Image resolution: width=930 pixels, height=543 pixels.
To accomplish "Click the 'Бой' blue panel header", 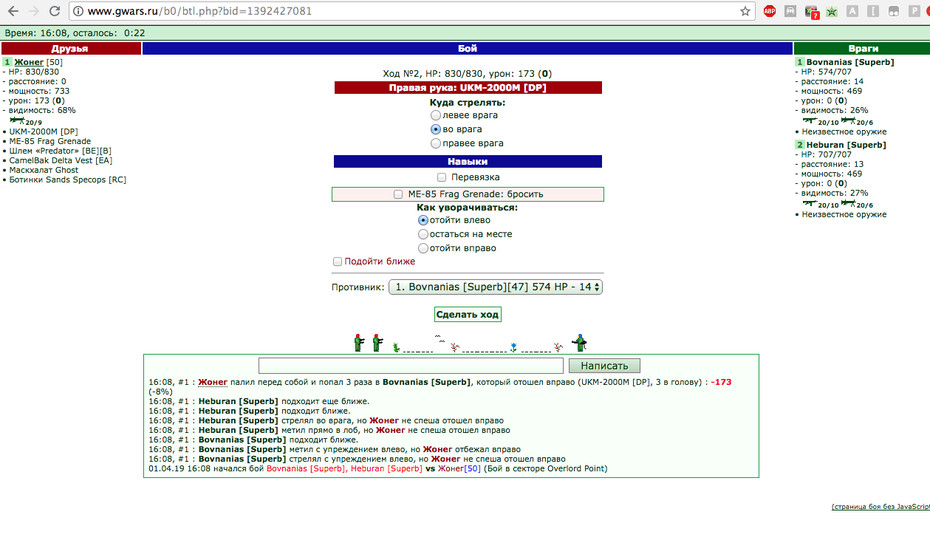I will pos(467,49).
